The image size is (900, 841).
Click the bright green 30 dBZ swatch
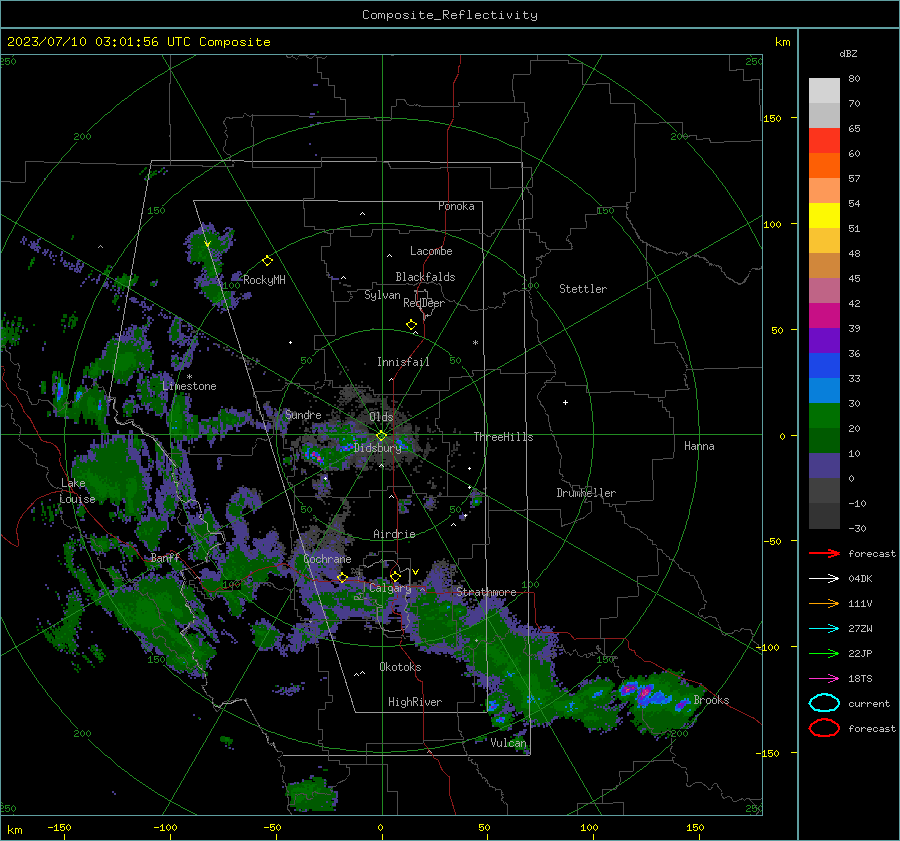point(824,415)
